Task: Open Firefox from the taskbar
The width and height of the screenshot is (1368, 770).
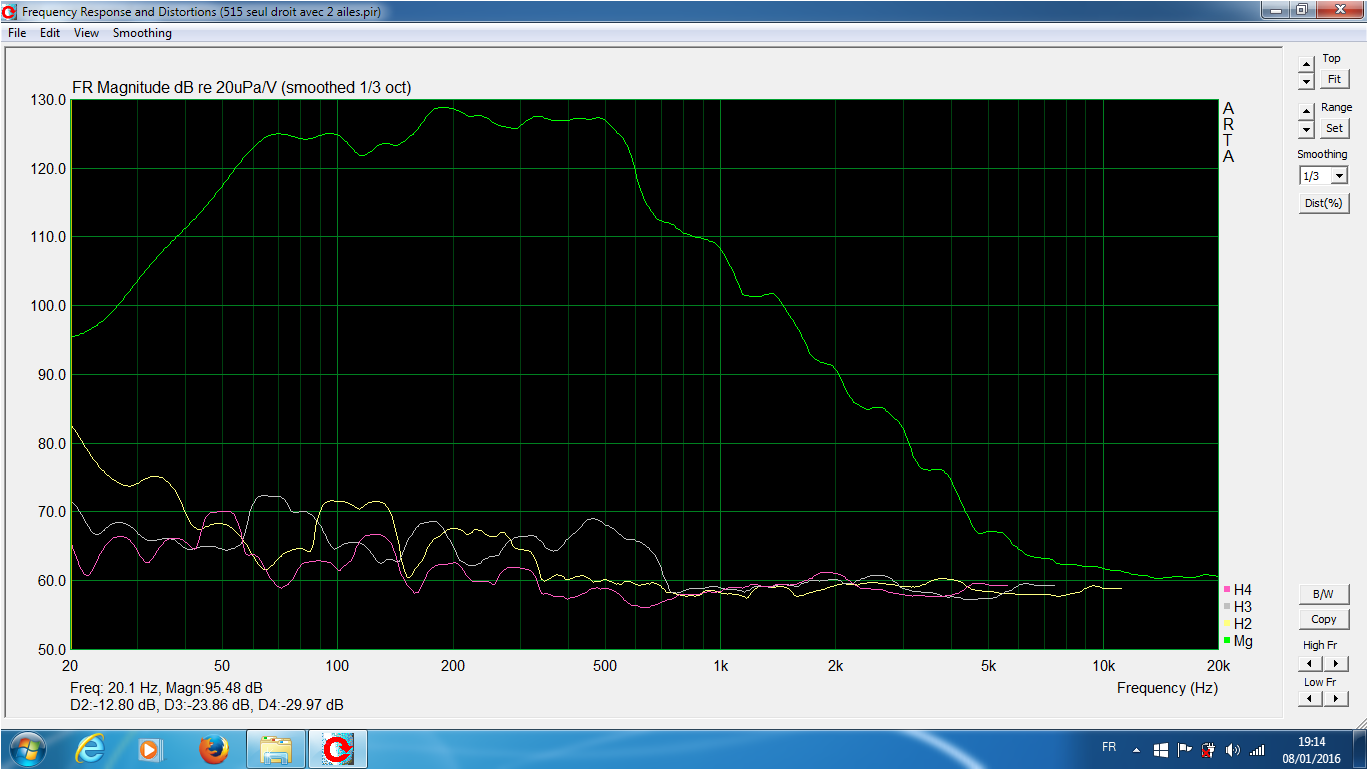Action: point(213,748)
